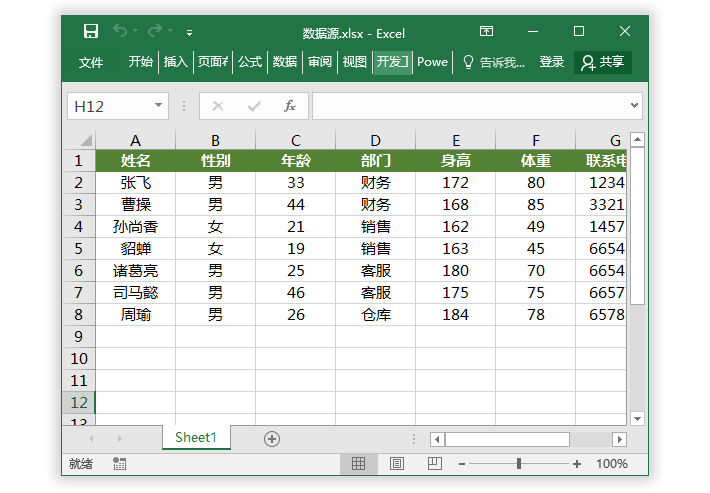Screen dimensions: 710x493
Task: Open the Undo history dropdown arrow
Action: coord(135,31)
